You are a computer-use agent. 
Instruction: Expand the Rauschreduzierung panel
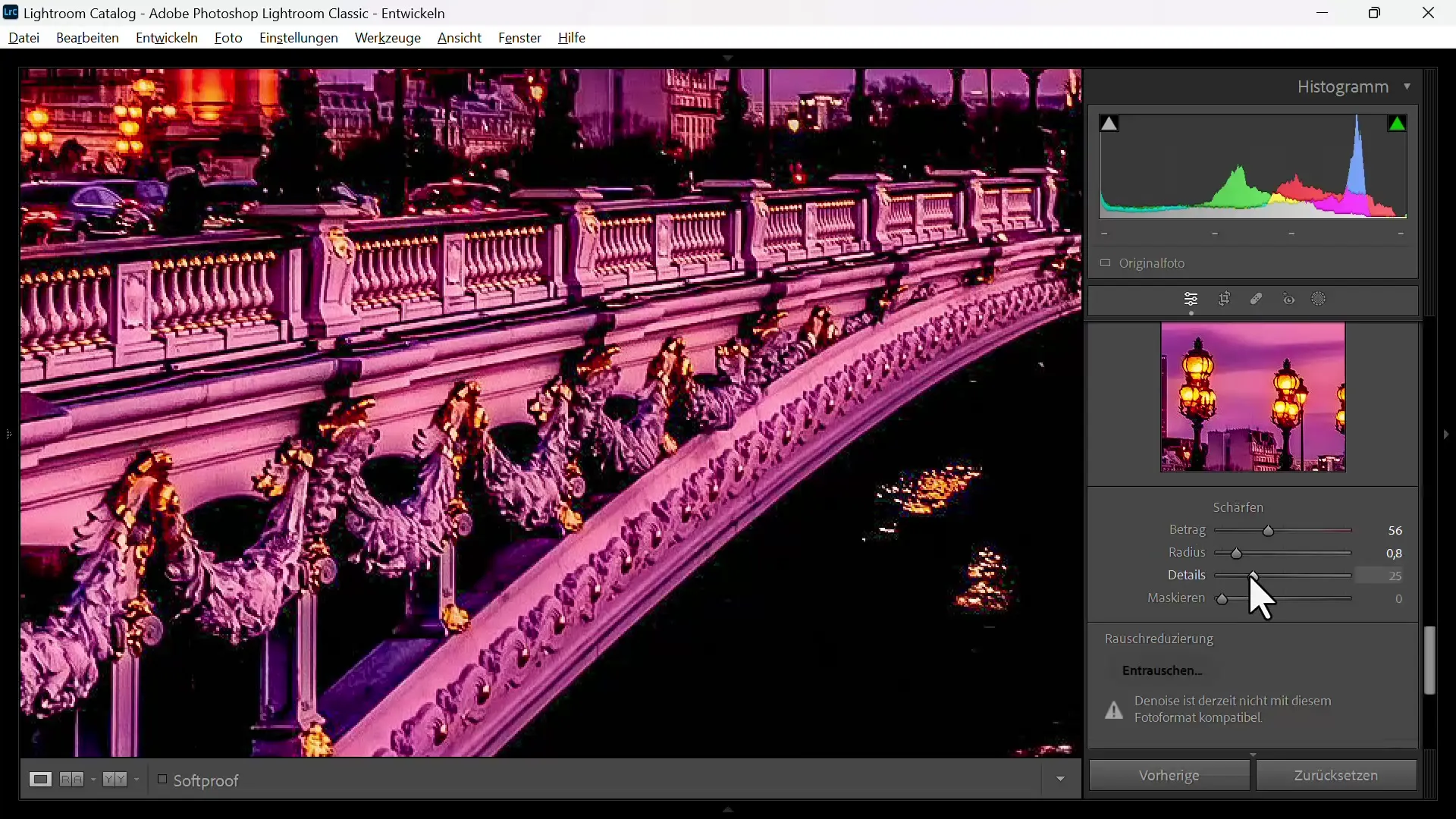click(1159, 638)
